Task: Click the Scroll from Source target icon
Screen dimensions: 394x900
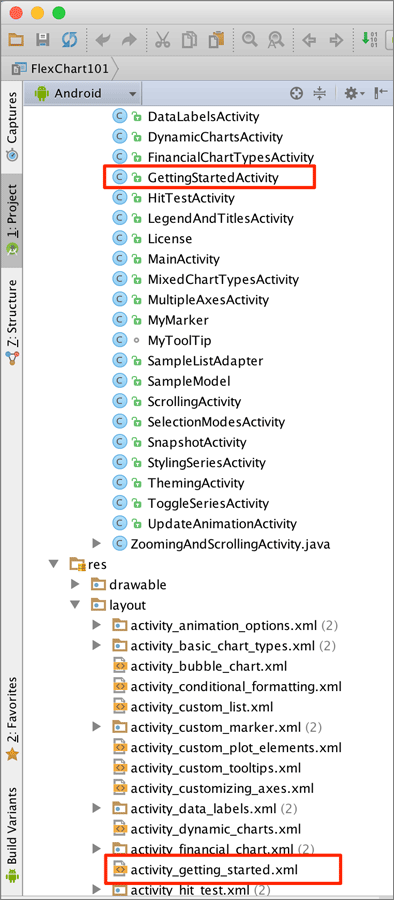Action: [296, 94]
